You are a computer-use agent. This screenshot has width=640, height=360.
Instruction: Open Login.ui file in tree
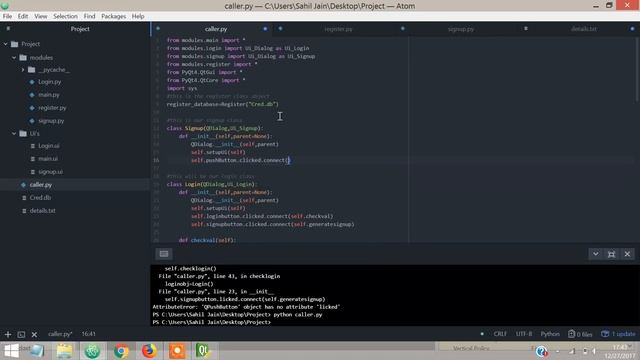[x=49, y=146]
